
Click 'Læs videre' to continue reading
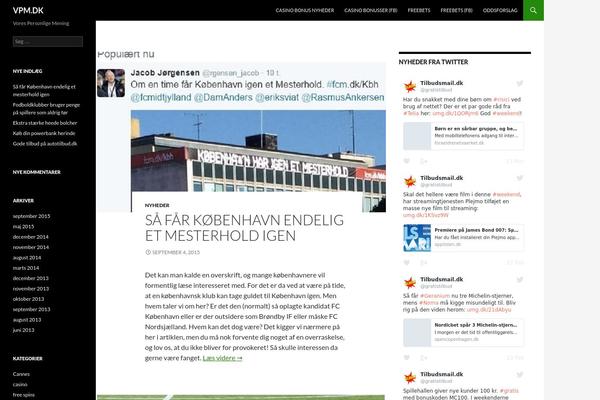point(222,358)
